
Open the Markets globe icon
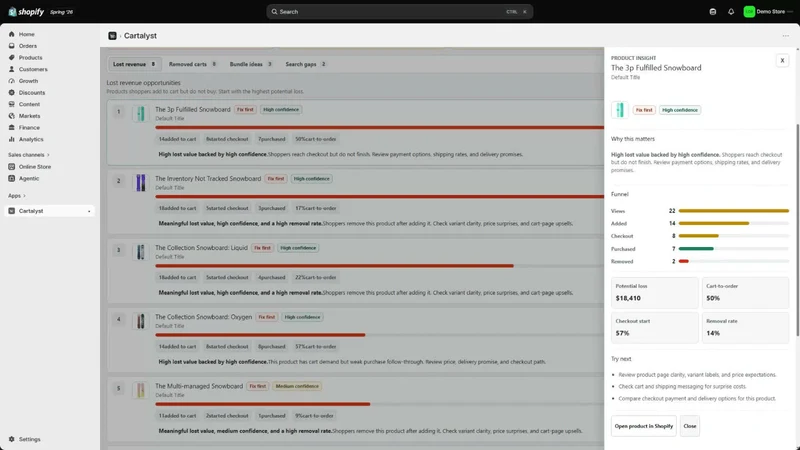(11, 116)
